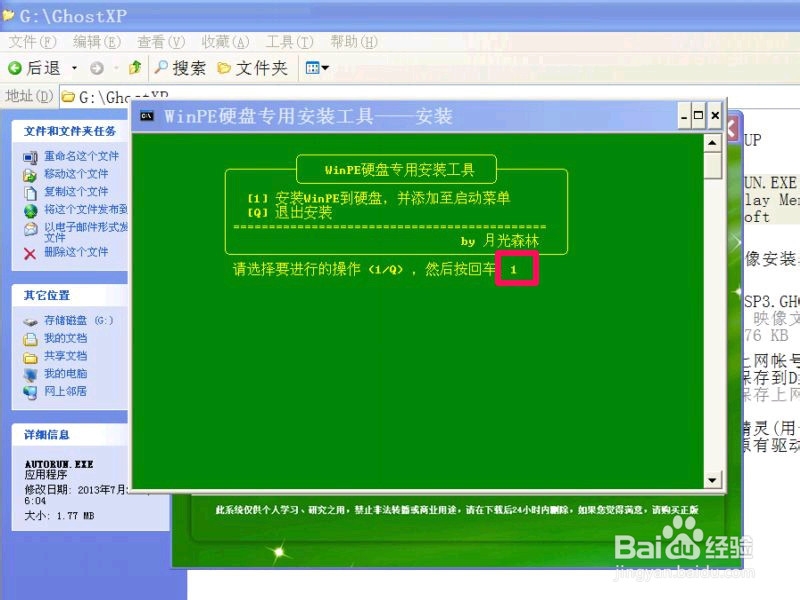Toggle the Folders (文件夹) pane button
This screenshot has height=600, width=800.
tap(253, 68)
